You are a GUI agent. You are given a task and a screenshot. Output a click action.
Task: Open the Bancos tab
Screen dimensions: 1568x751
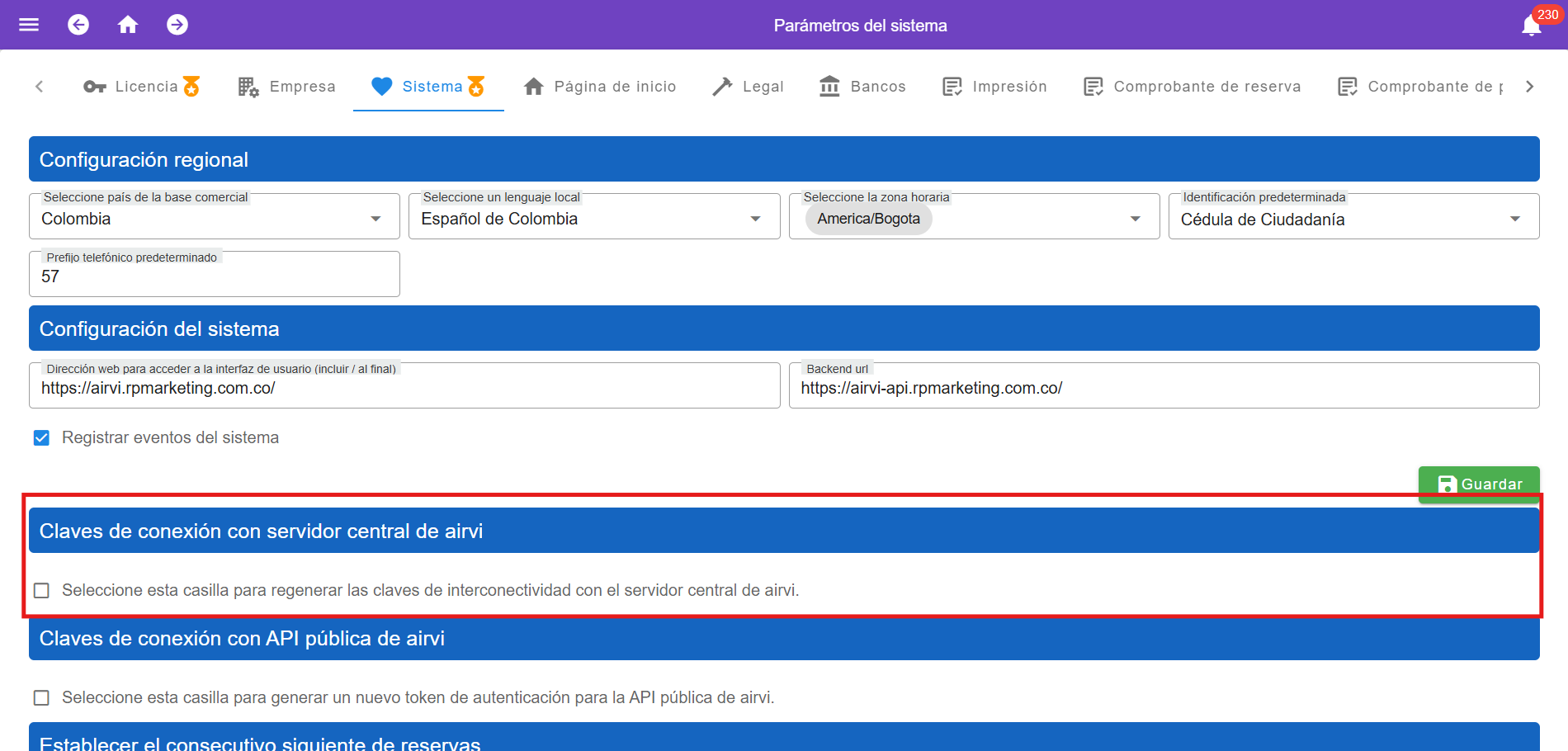click(862, 87)
